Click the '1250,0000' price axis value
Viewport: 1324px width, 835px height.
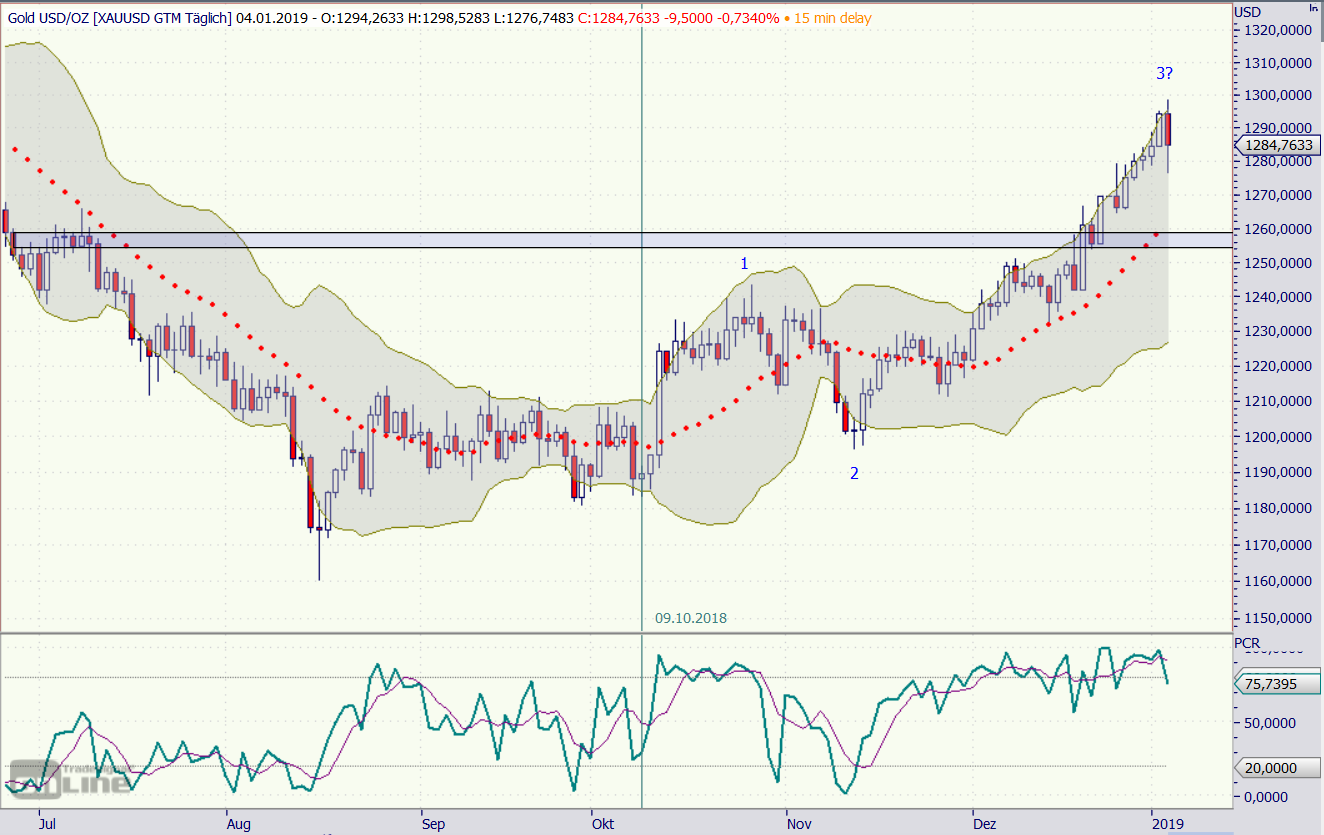click(1279, 264)
